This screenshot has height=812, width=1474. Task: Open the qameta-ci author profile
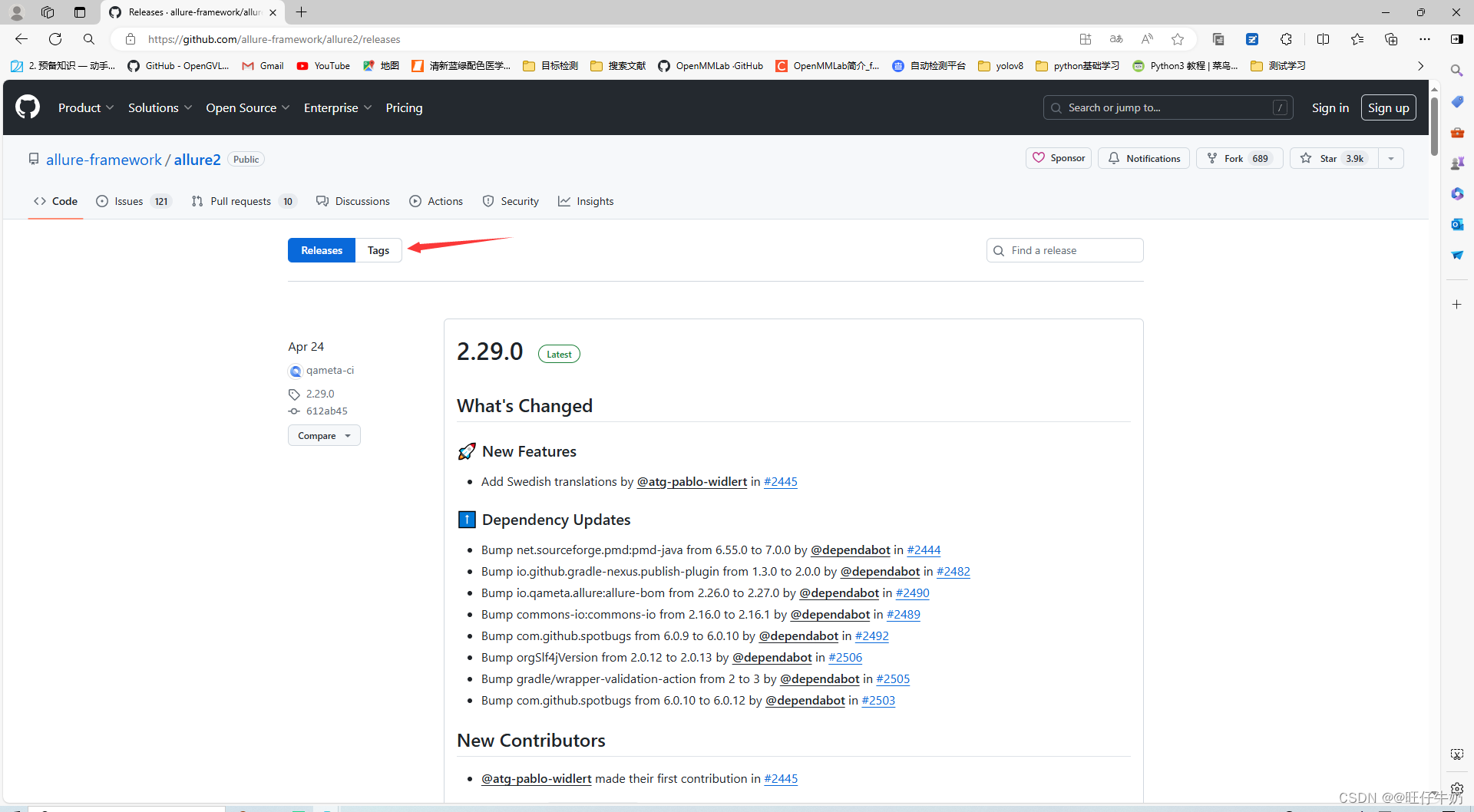pos(329,371)
